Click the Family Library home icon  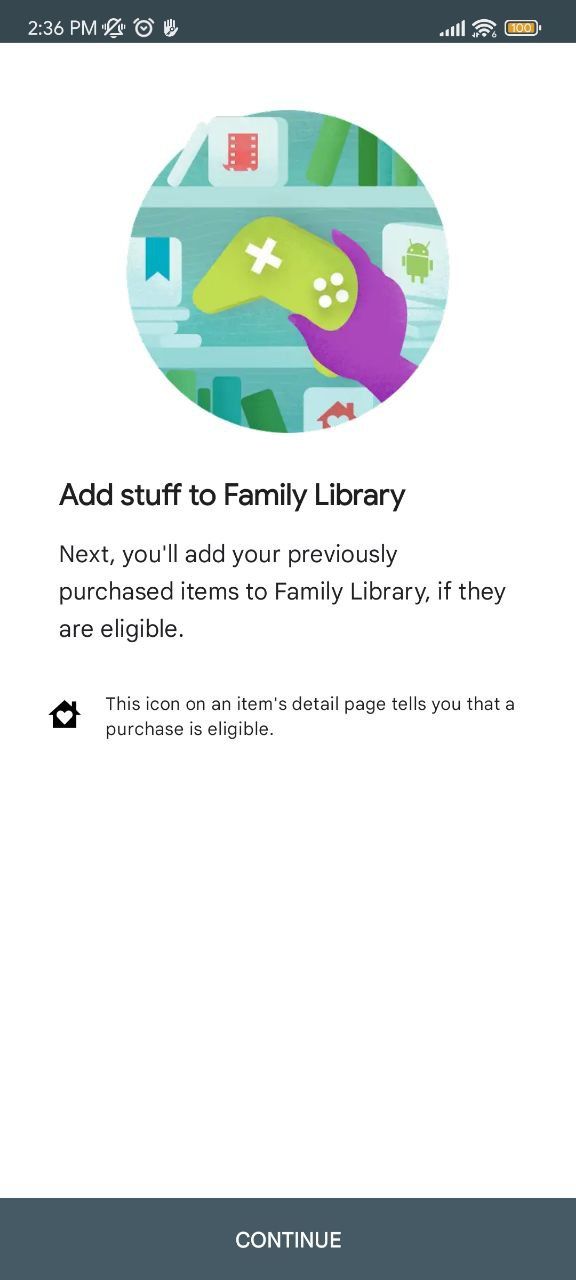64,713
